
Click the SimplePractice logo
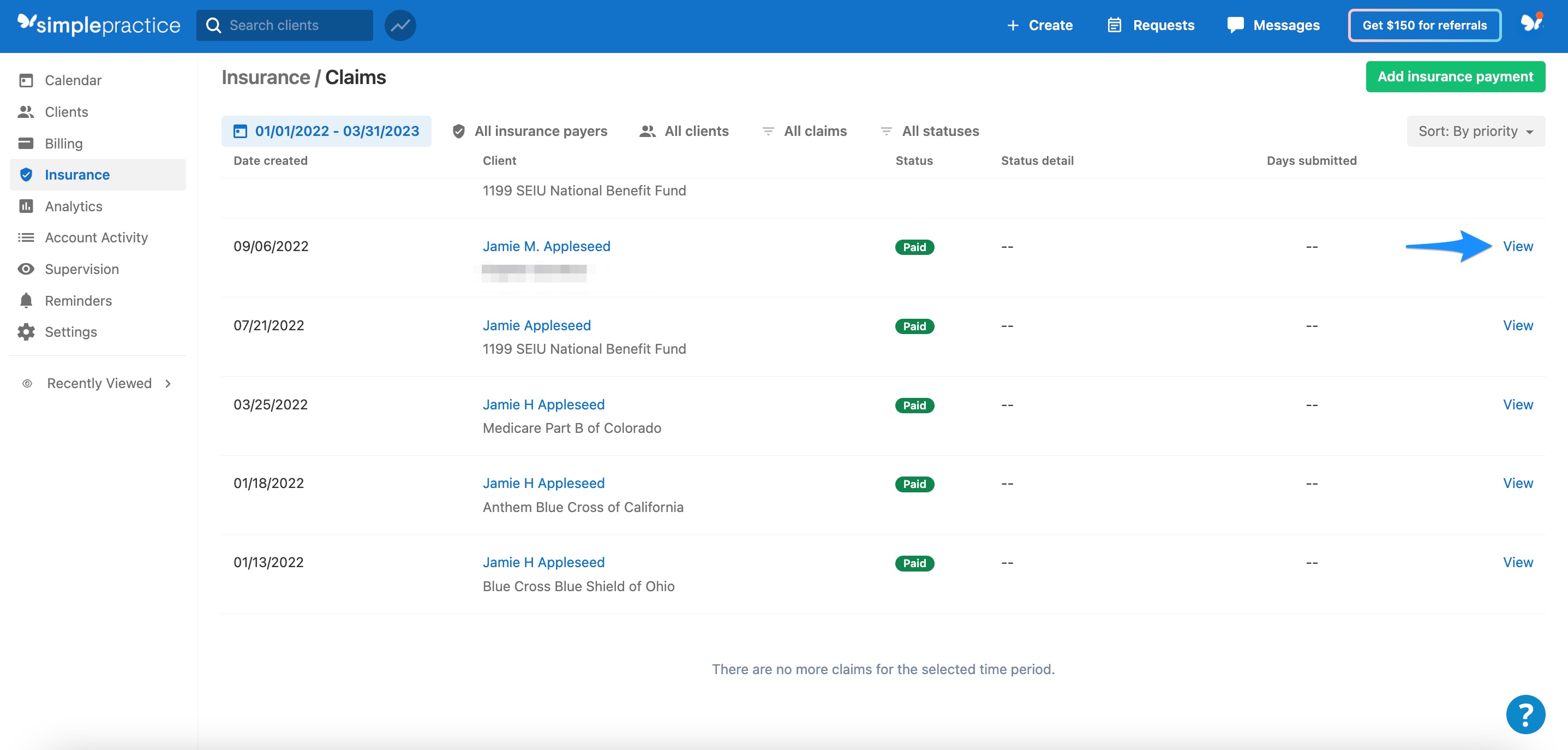pyautogui.click(x=99, y=25)
